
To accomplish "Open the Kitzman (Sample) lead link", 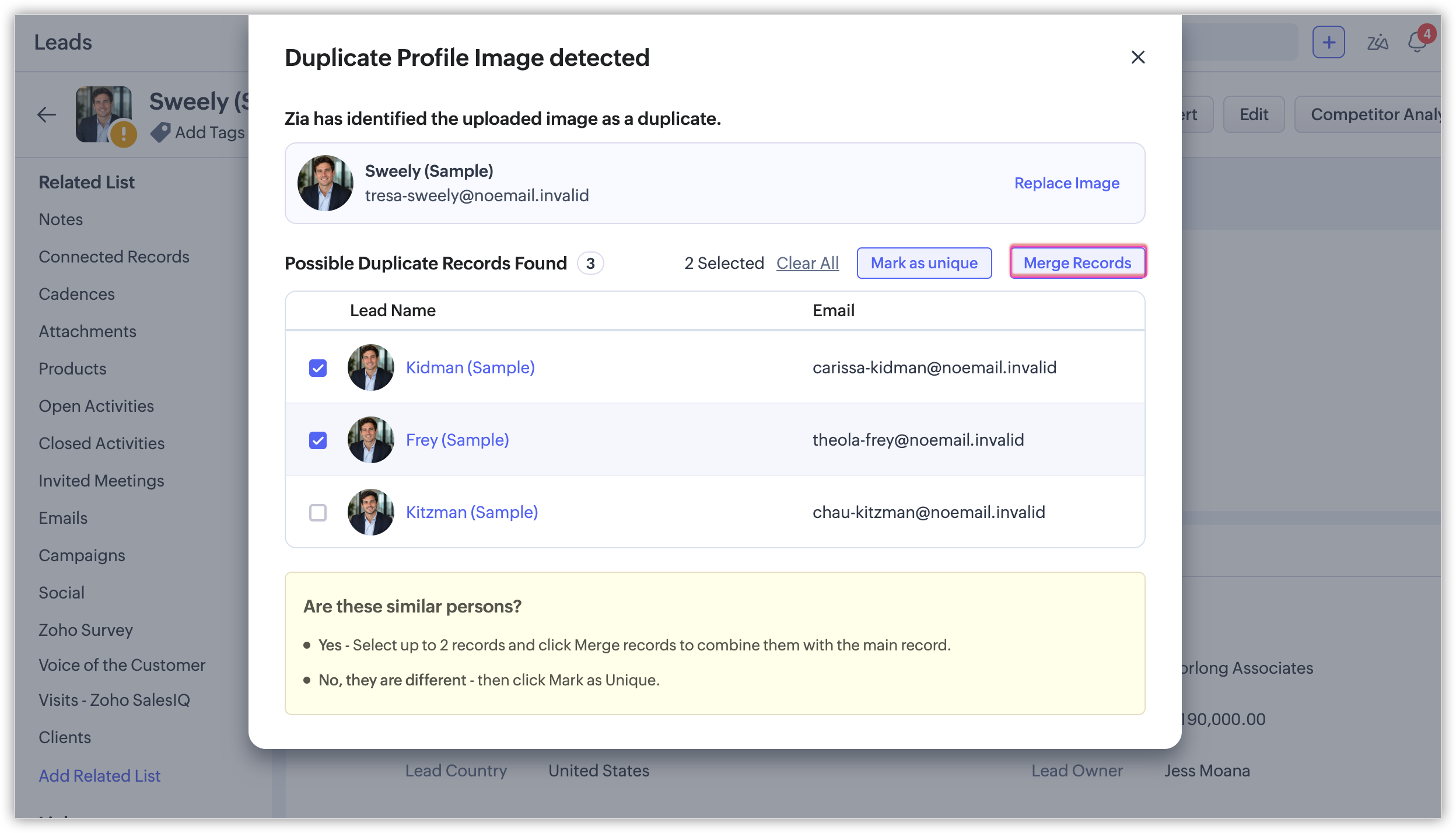I will click(472, 512).
